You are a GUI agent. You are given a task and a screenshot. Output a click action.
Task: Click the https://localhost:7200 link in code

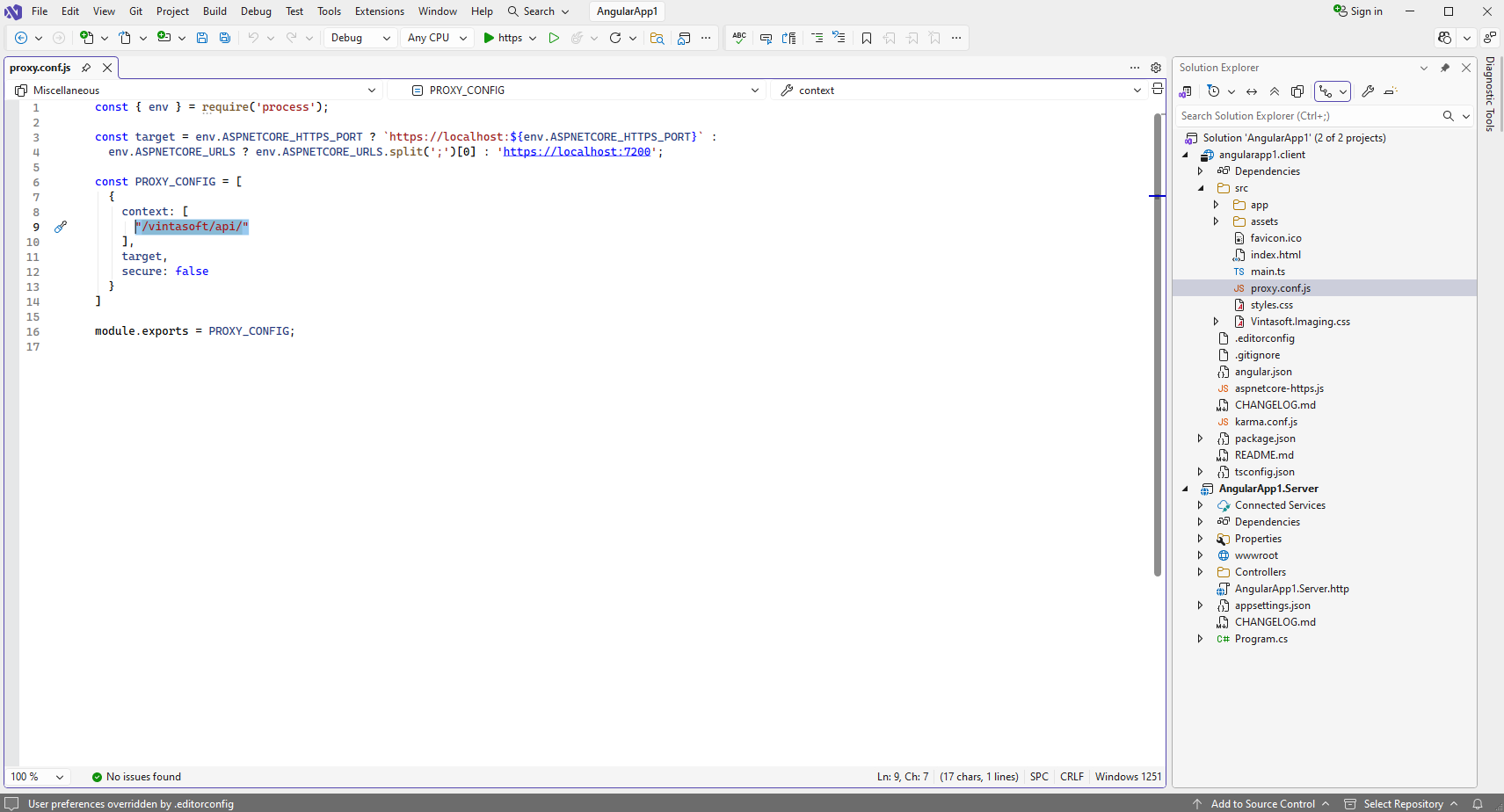[x=577, y=152]
